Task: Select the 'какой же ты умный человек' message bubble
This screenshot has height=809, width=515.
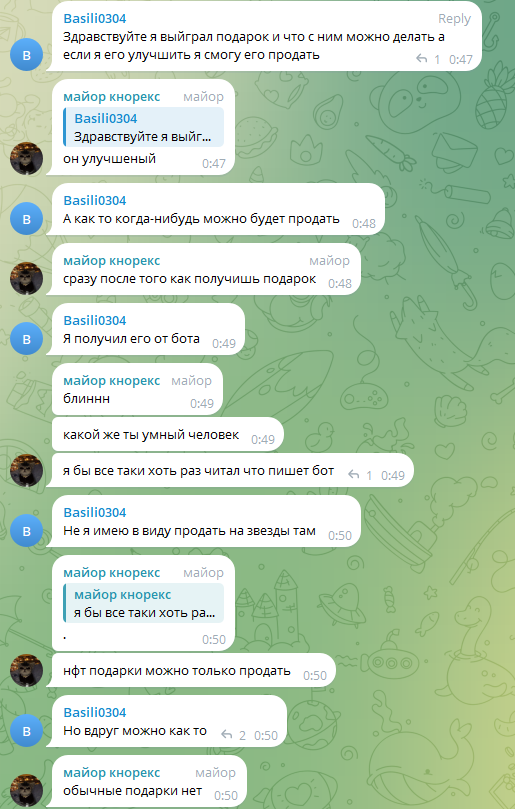Action: point(168,435)
